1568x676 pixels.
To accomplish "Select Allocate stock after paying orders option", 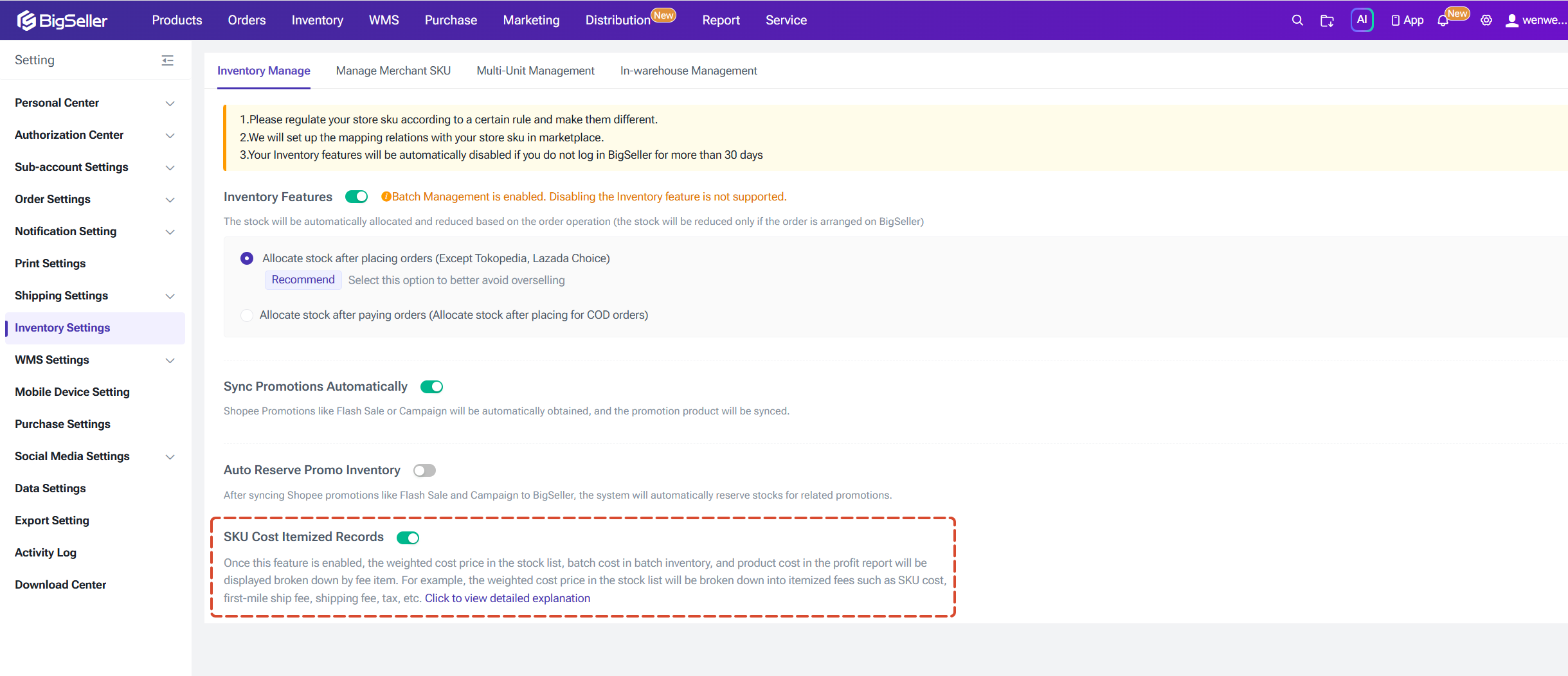I will (247, 315).
